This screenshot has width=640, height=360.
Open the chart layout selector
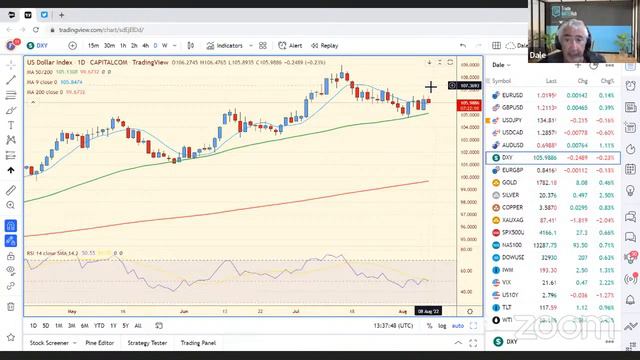click(496, 46)
